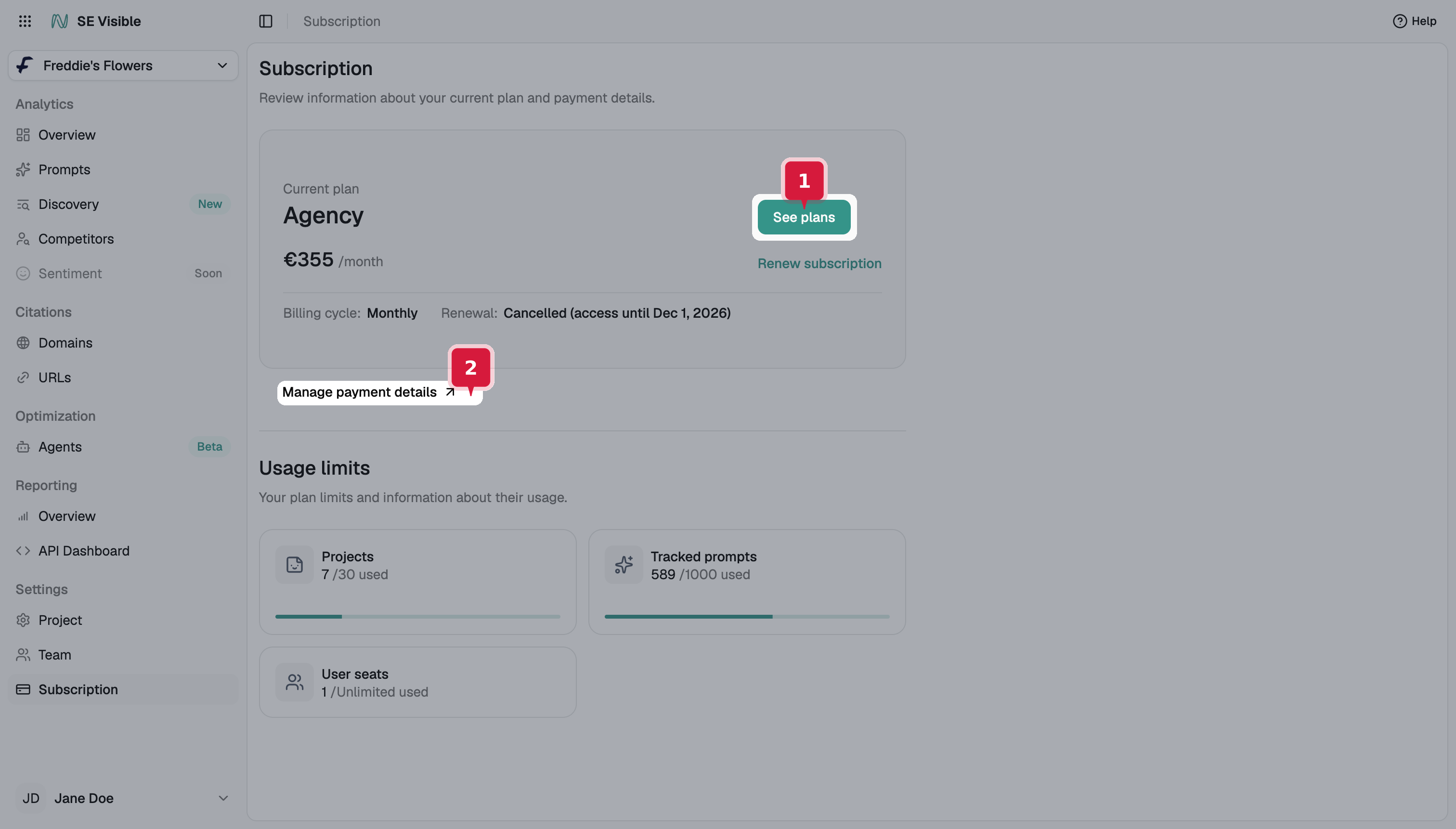Go to the URLs page
This screenshot has width=1456, height=829.
122,377
